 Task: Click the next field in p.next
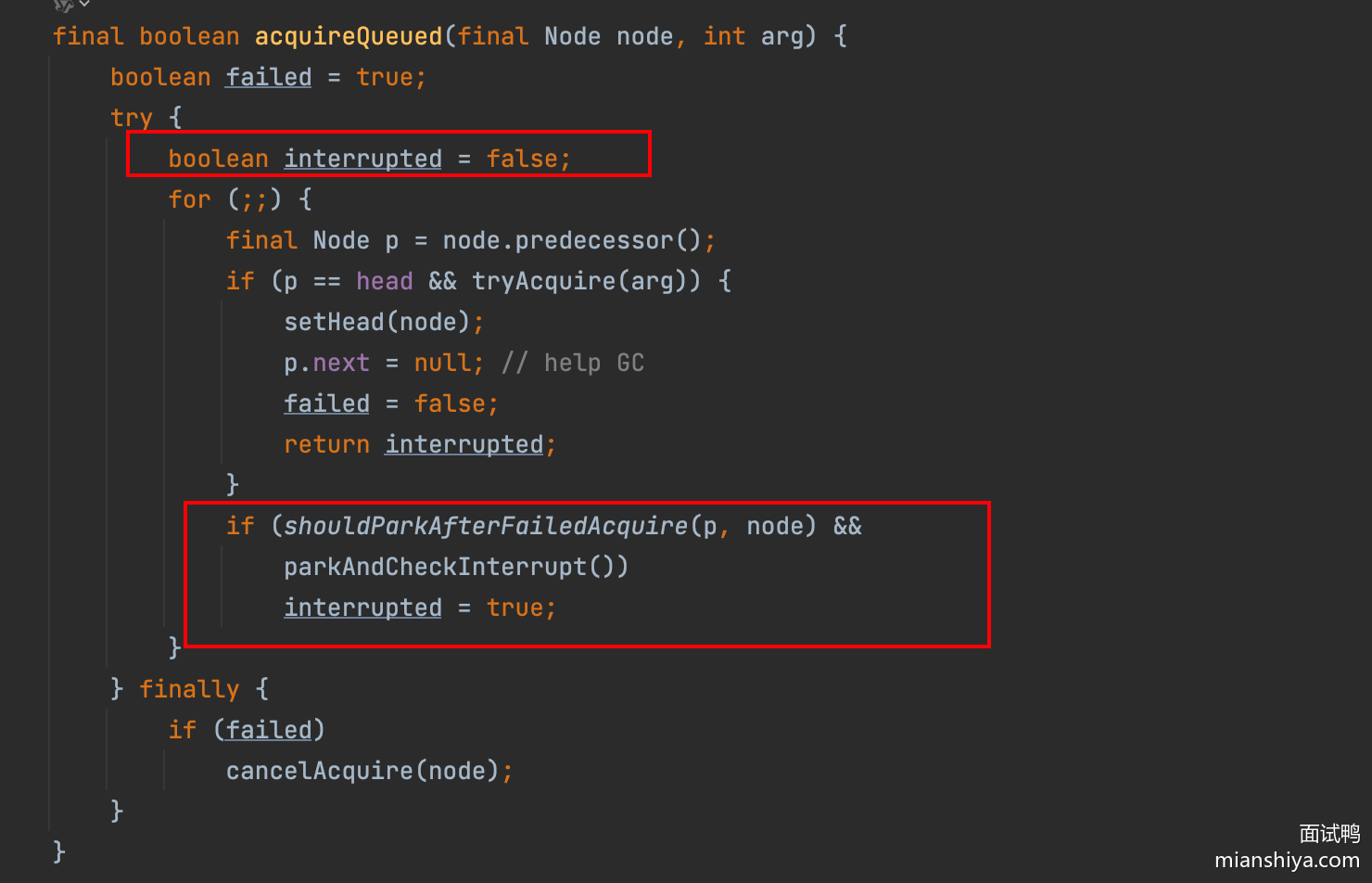pyautogui.click(x=341, y=363)
